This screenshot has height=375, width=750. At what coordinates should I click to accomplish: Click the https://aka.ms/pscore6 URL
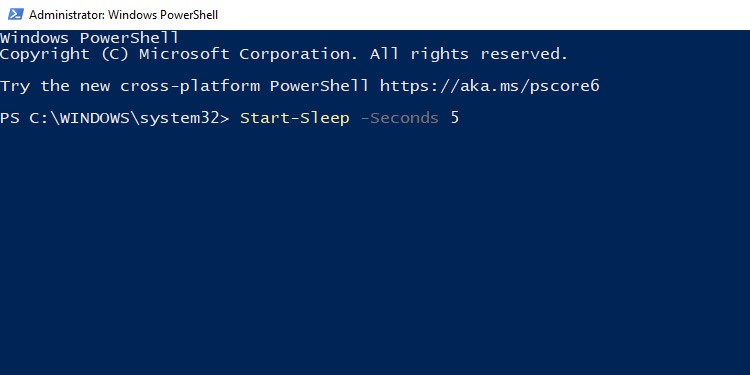pos(489,87)
